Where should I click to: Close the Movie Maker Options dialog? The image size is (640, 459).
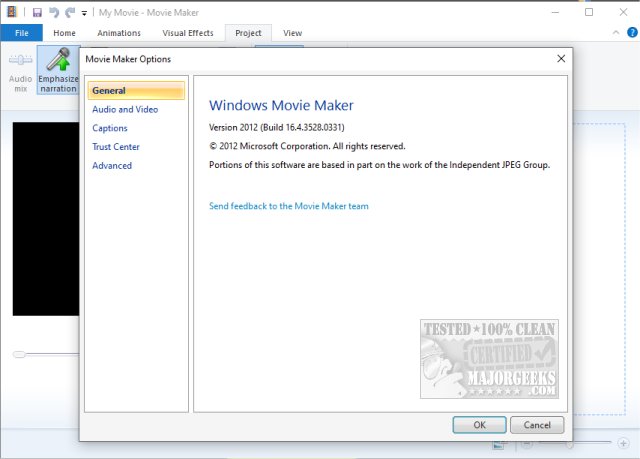point(561,59)
